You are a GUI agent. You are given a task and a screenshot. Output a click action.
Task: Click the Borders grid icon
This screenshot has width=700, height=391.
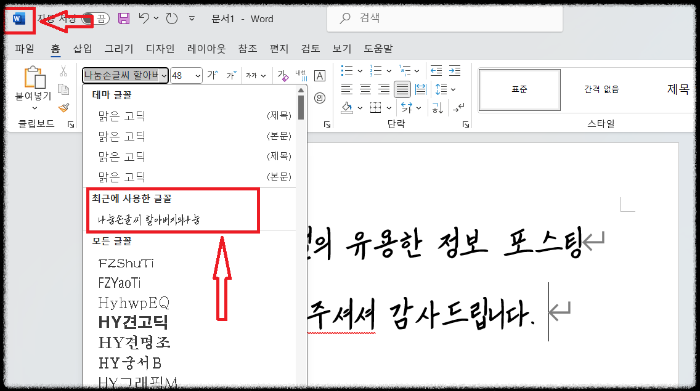375,108
